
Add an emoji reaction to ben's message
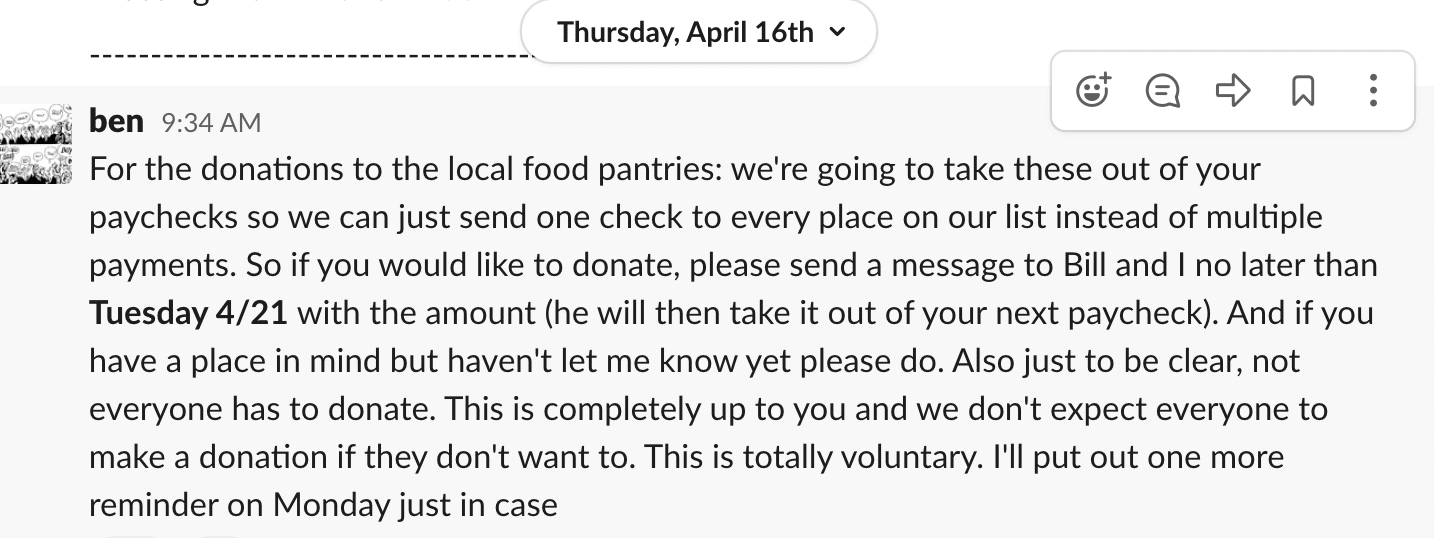1093,91
